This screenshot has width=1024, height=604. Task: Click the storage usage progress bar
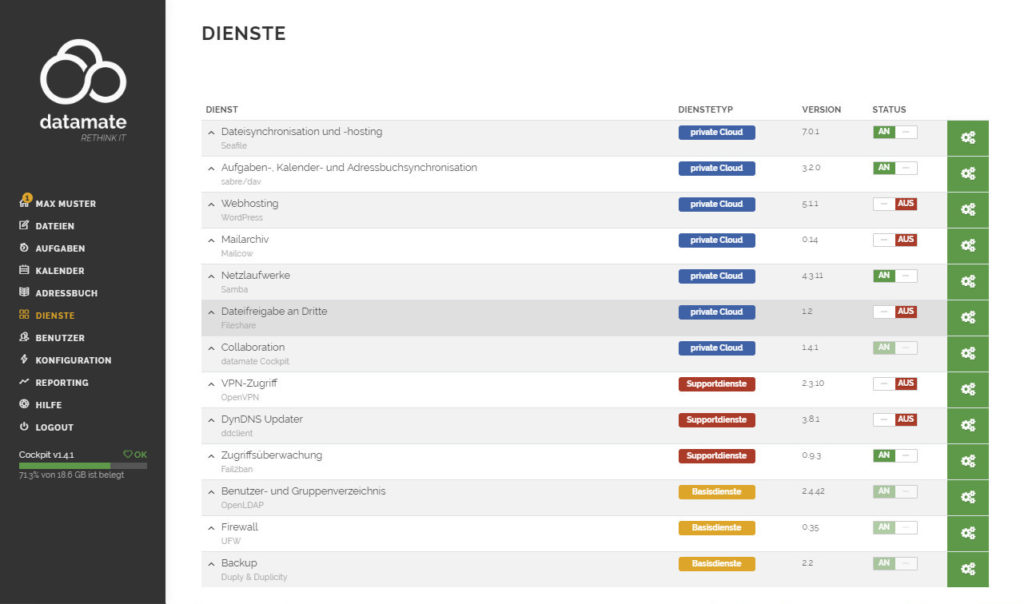[x=83, y=466]
